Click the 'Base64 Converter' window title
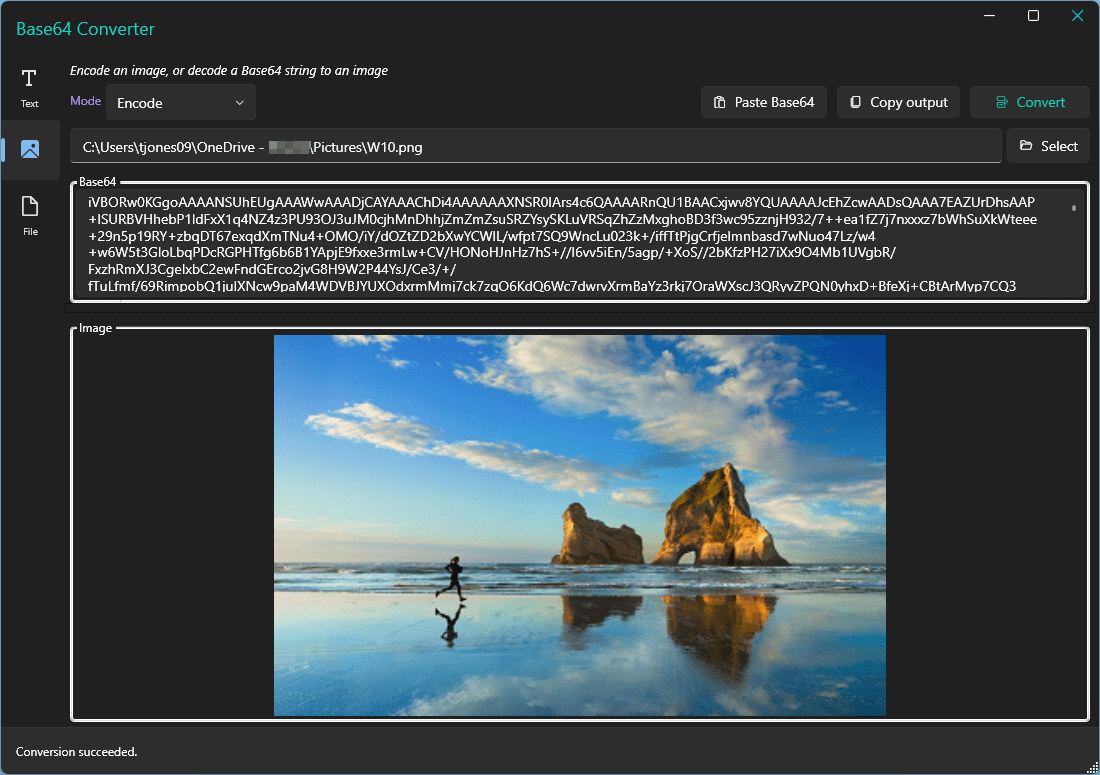This screenshot has width=1100, height=775. pyautogui.click(x=85, y=29)
